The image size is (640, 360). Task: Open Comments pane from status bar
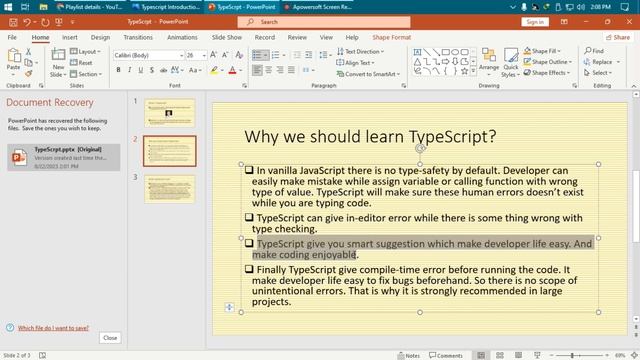tap(446, 356)
